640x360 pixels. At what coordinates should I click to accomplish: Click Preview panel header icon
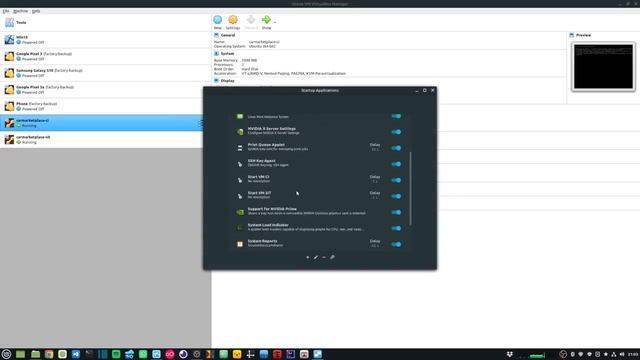(x=572, y=35)
